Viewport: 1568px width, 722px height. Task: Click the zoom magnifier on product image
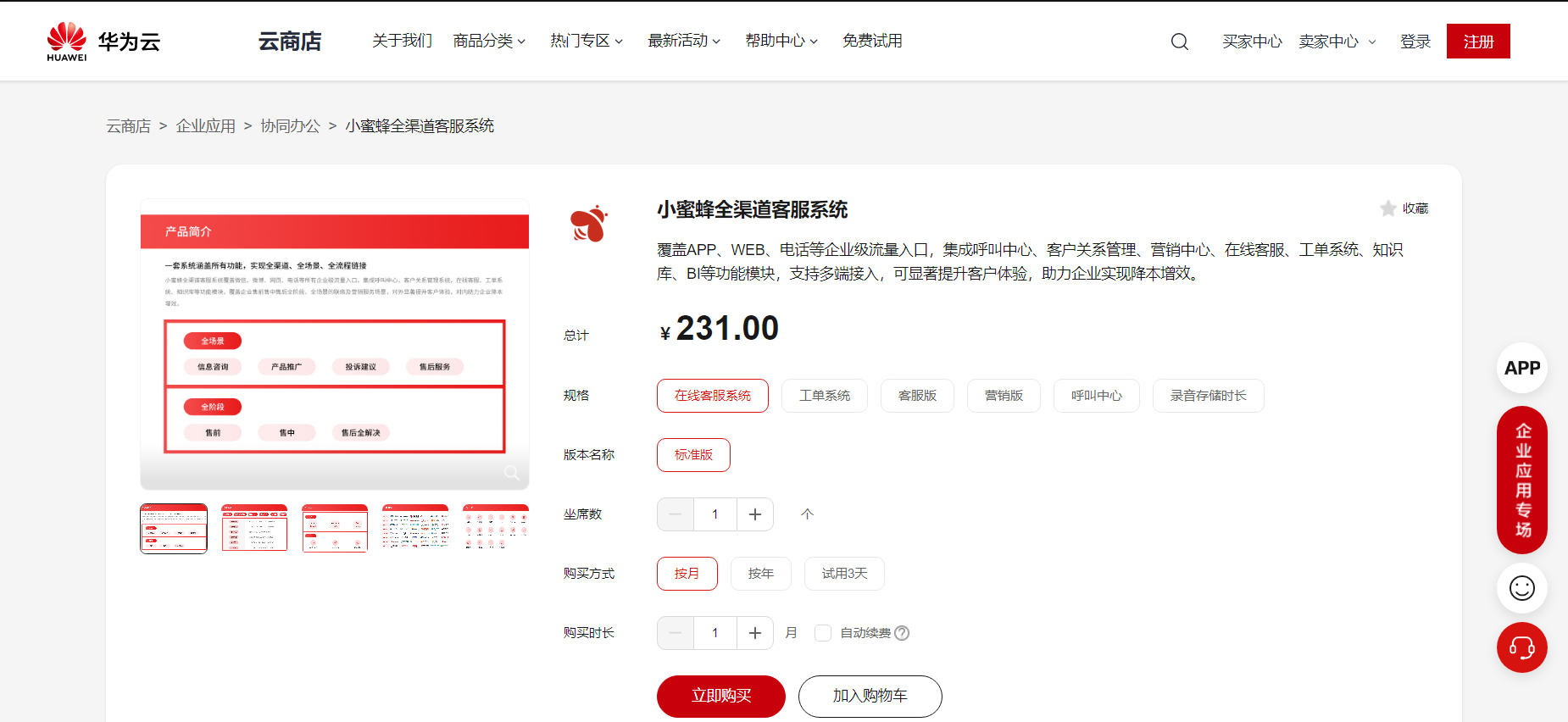point(511,473)
